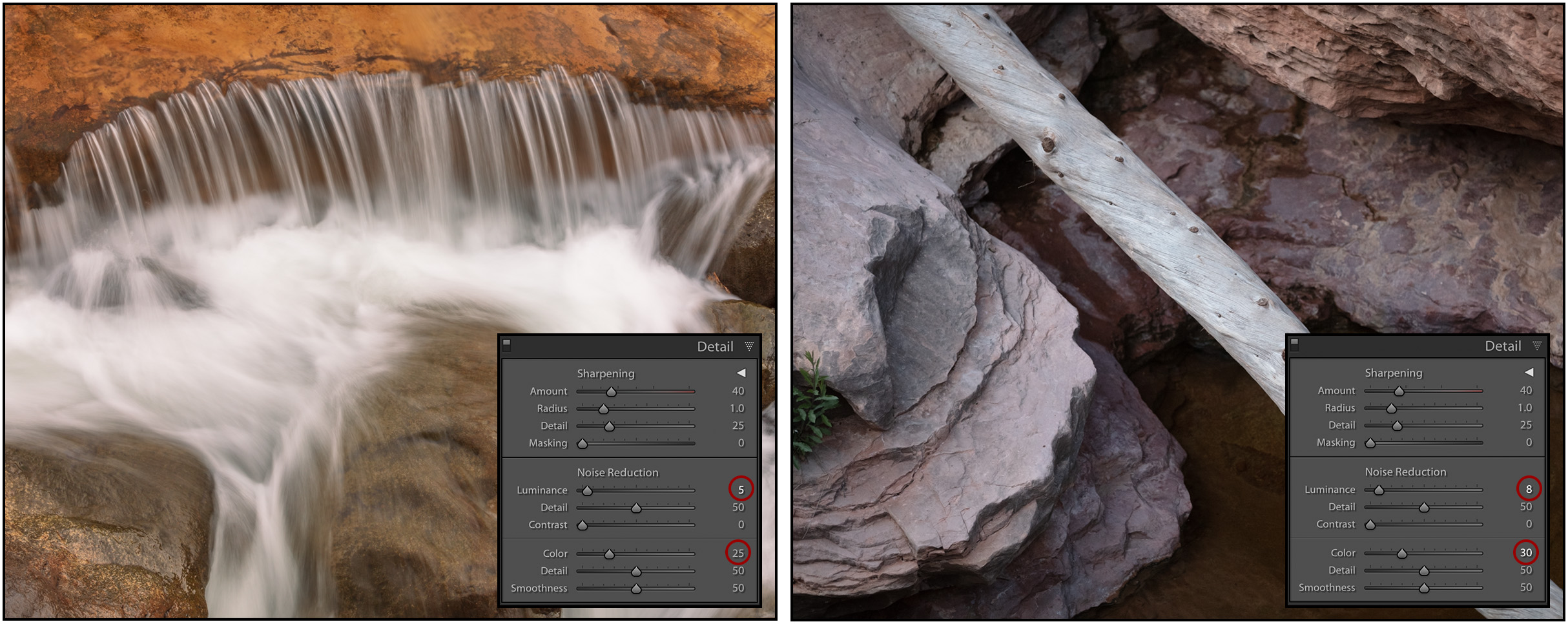The height and width of the screenshot is (624, 1568).
Task: Click the Noise Reduction heading in the rock panel
Action: 1406,472
